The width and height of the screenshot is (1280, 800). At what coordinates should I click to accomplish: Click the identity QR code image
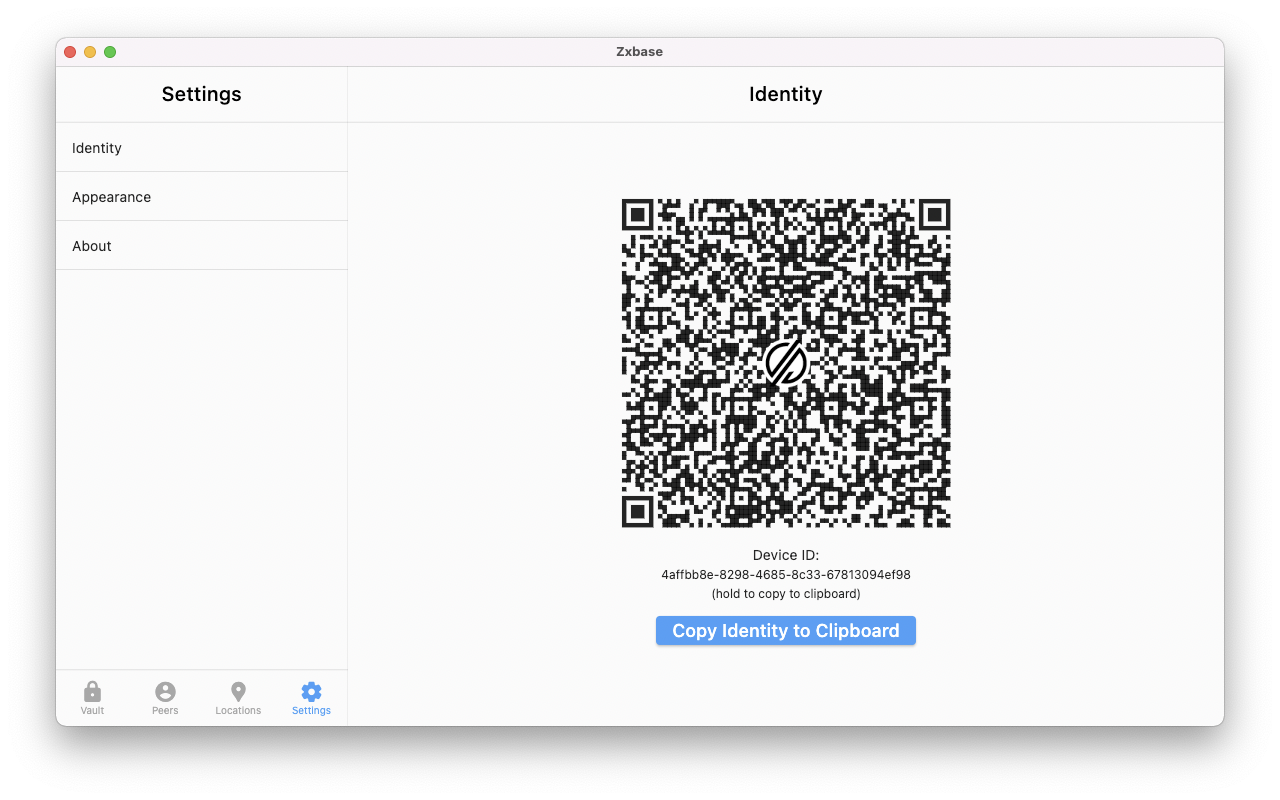click(786, 363)
